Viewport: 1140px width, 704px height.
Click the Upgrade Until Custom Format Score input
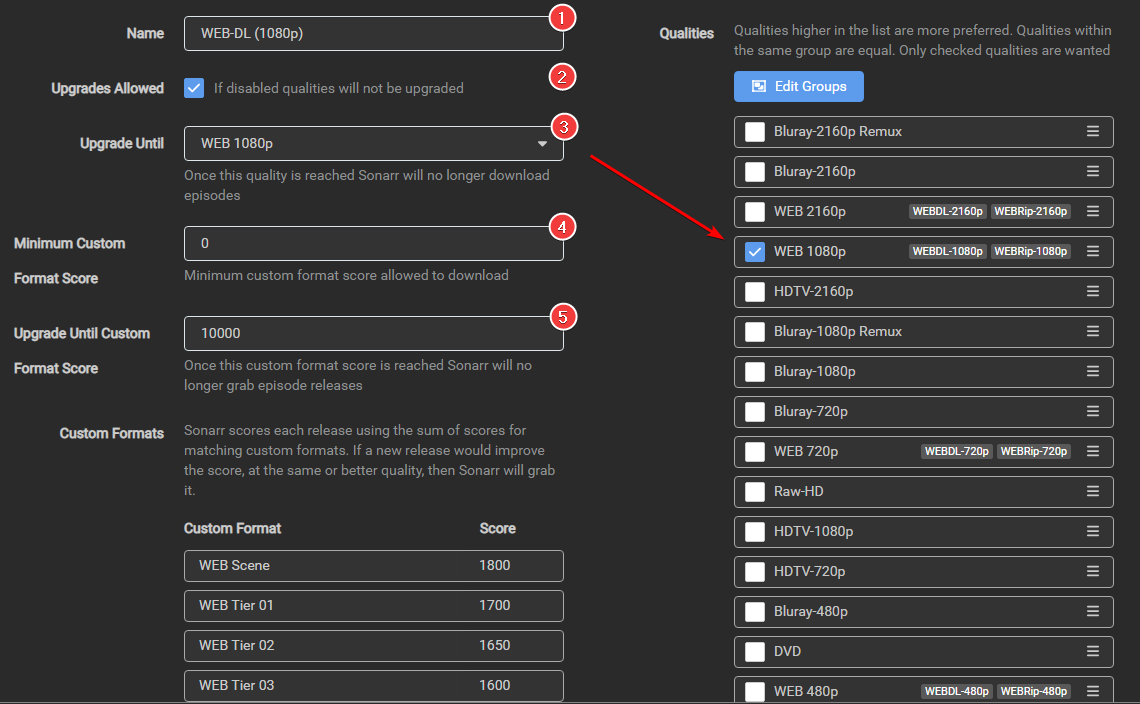373,333
